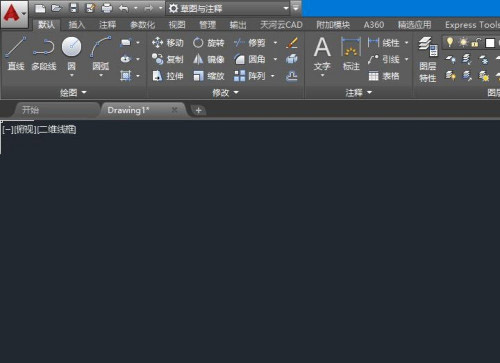This screenshot has width=500, height=363.
Task: Click the 标注 (Dimension) tool
Action: [351, 54]
